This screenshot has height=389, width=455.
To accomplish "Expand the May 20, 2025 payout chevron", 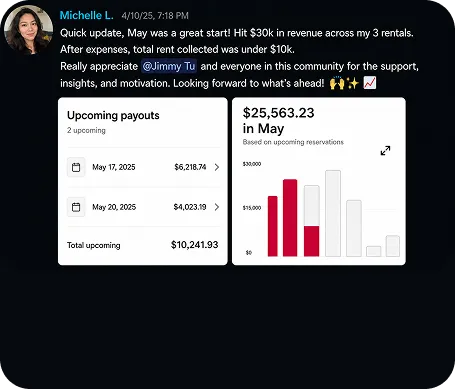I will (217, 207).
